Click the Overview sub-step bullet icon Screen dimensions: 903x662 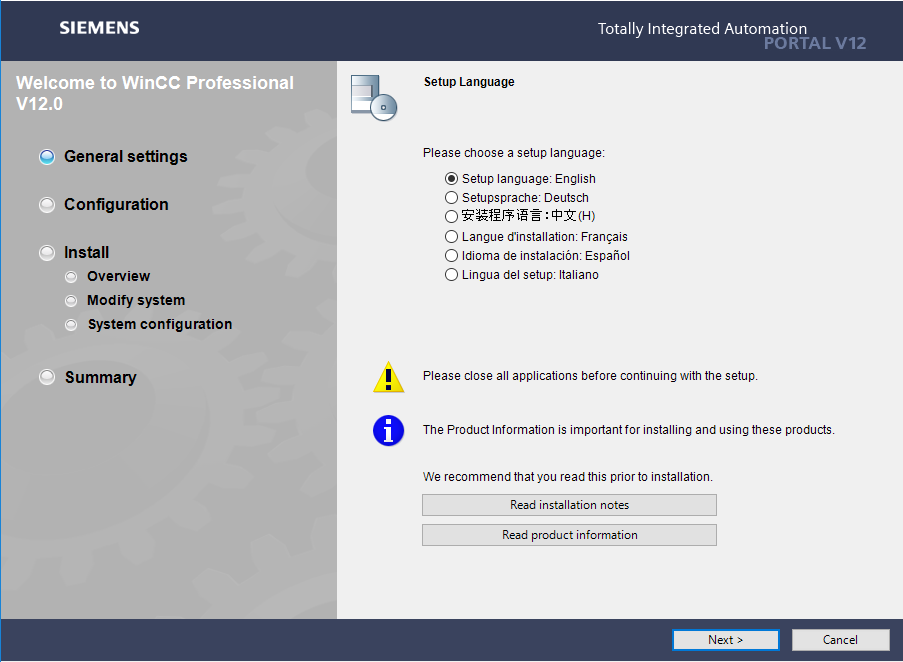(x=70, y=277)
